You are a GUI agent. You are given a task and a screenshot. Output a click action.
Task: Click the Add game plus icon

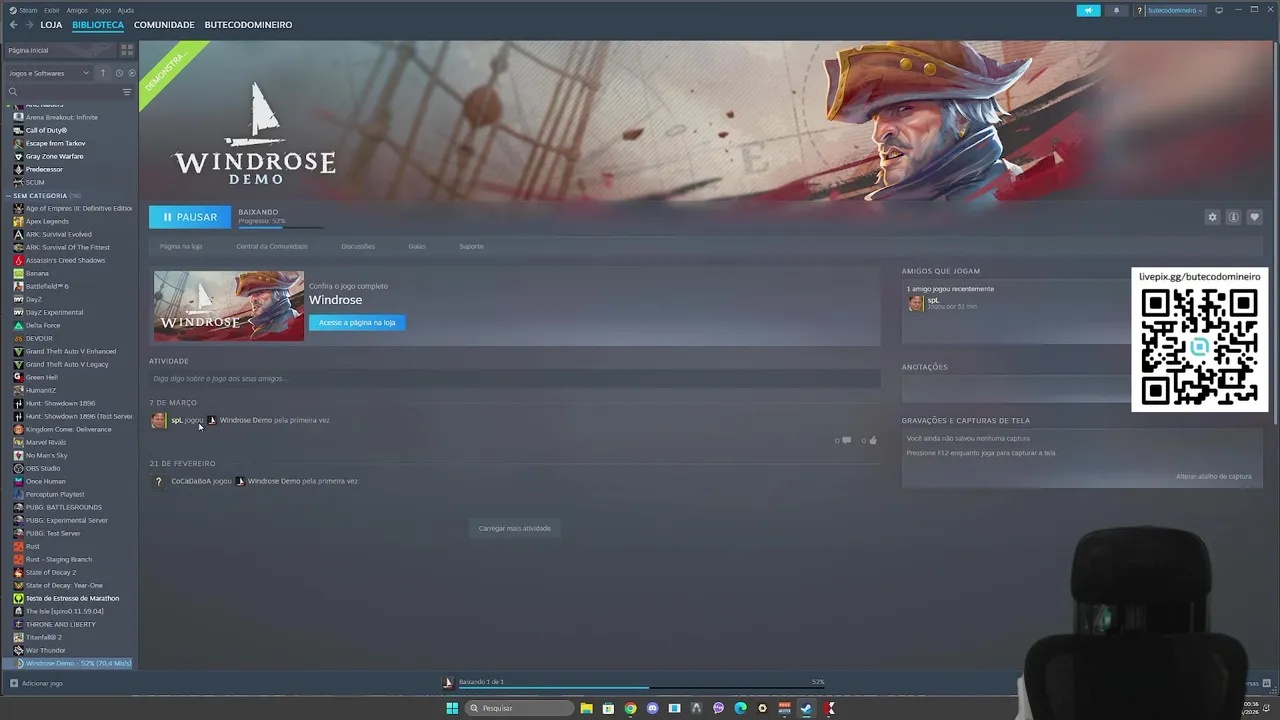(14, 683)
